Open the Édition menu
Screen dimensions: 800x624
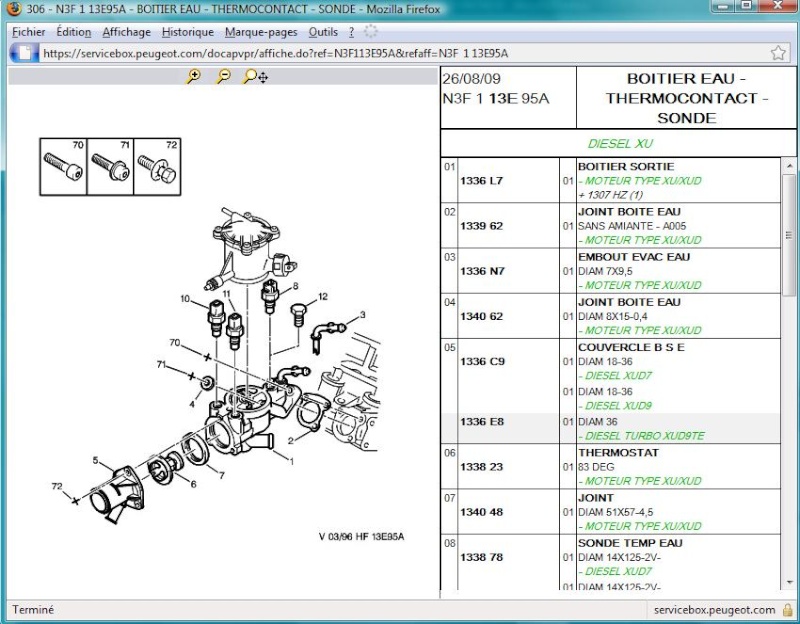[x=73, y=32]
